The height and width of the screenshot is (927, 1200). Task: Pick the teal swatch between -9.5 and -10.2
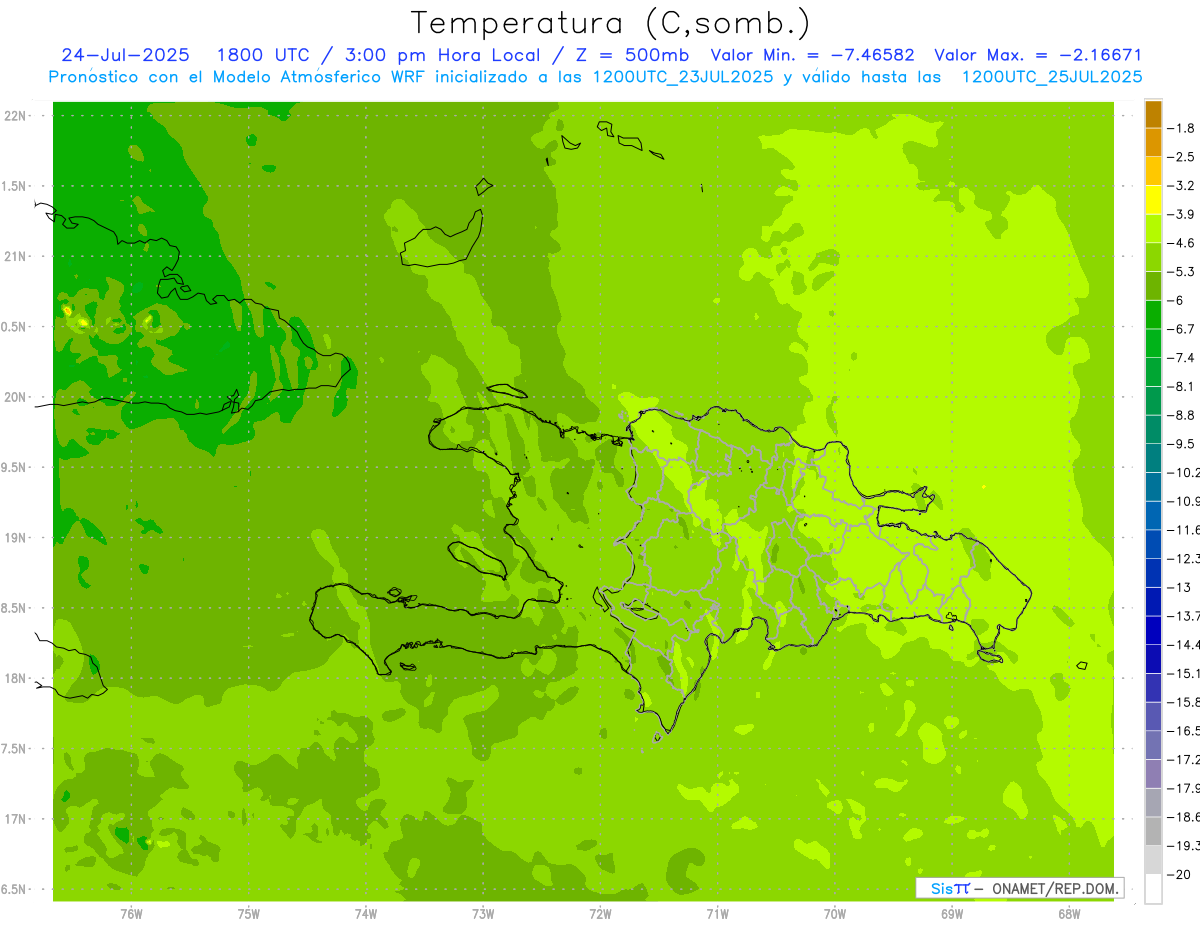coord(1153,458)
